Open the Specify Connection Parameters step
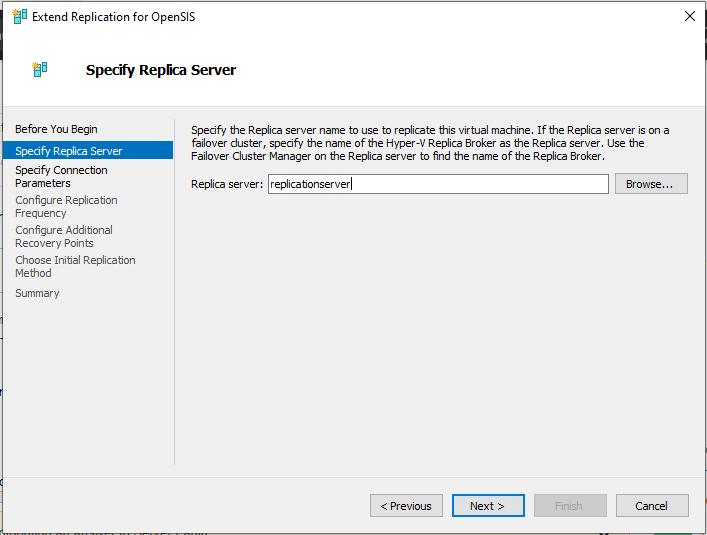 click(x=61, y=177)
